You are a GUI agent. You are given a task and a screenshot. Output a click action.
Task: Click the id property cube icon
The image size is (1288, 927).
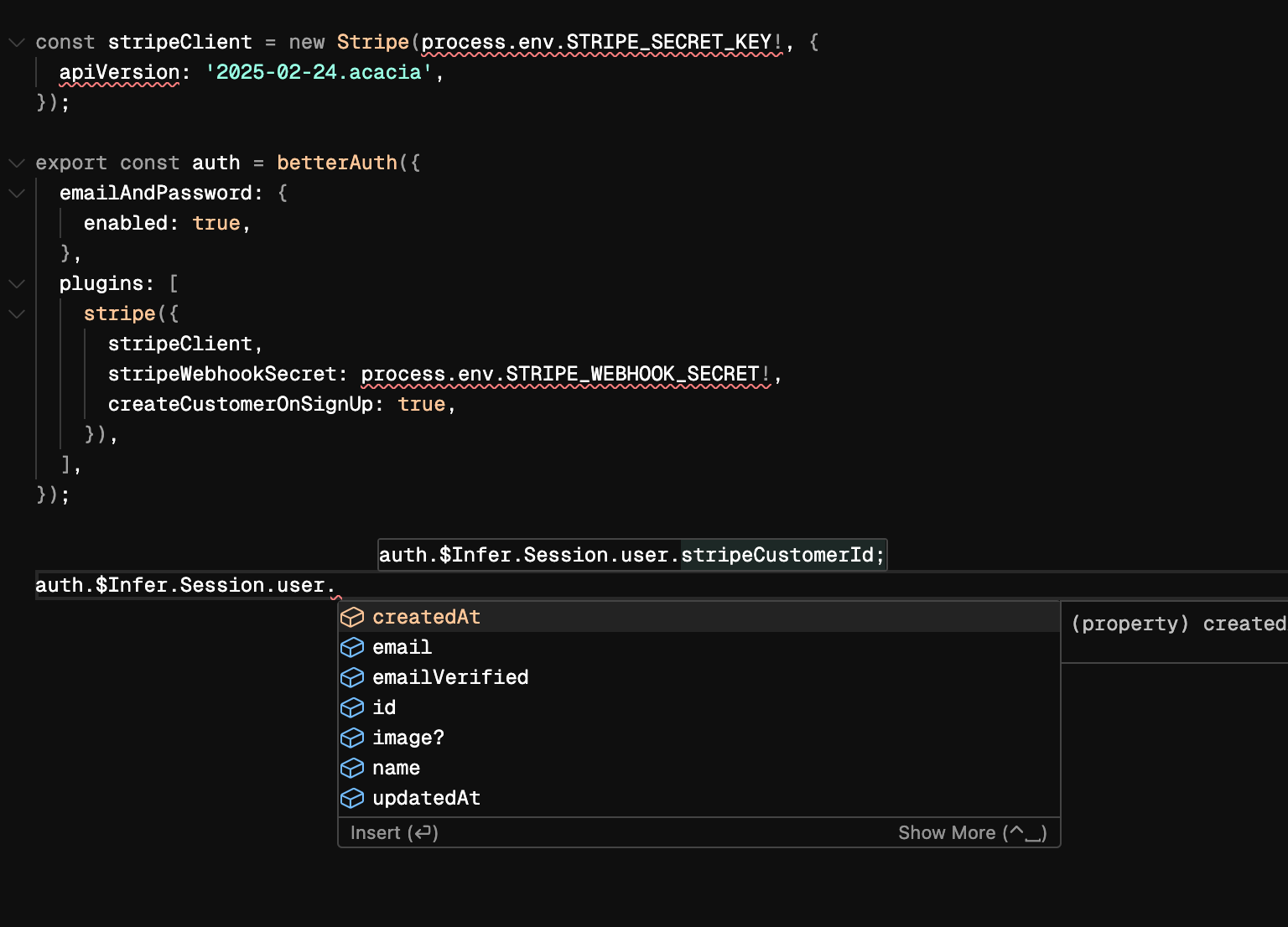coord(352,708)
